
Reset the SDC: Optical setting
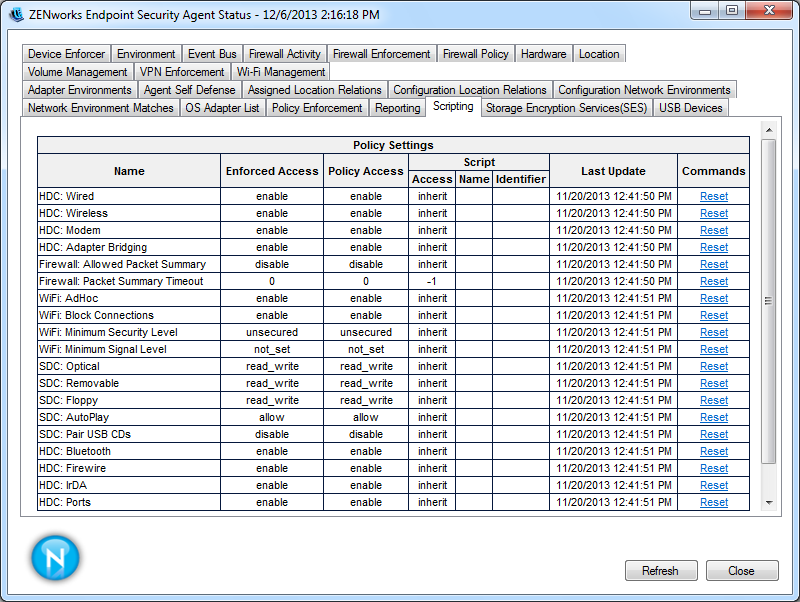714,366
